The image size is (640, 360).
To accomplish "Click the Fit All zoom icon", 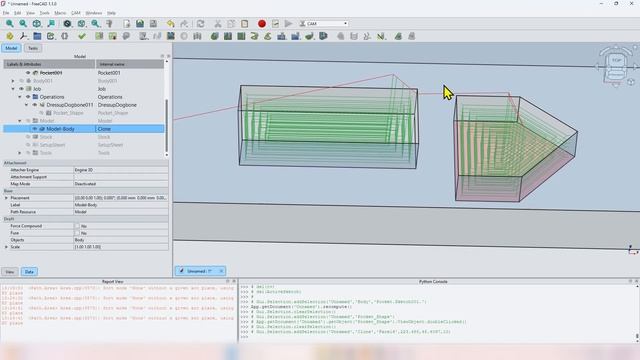I will (x=9, y=24).
